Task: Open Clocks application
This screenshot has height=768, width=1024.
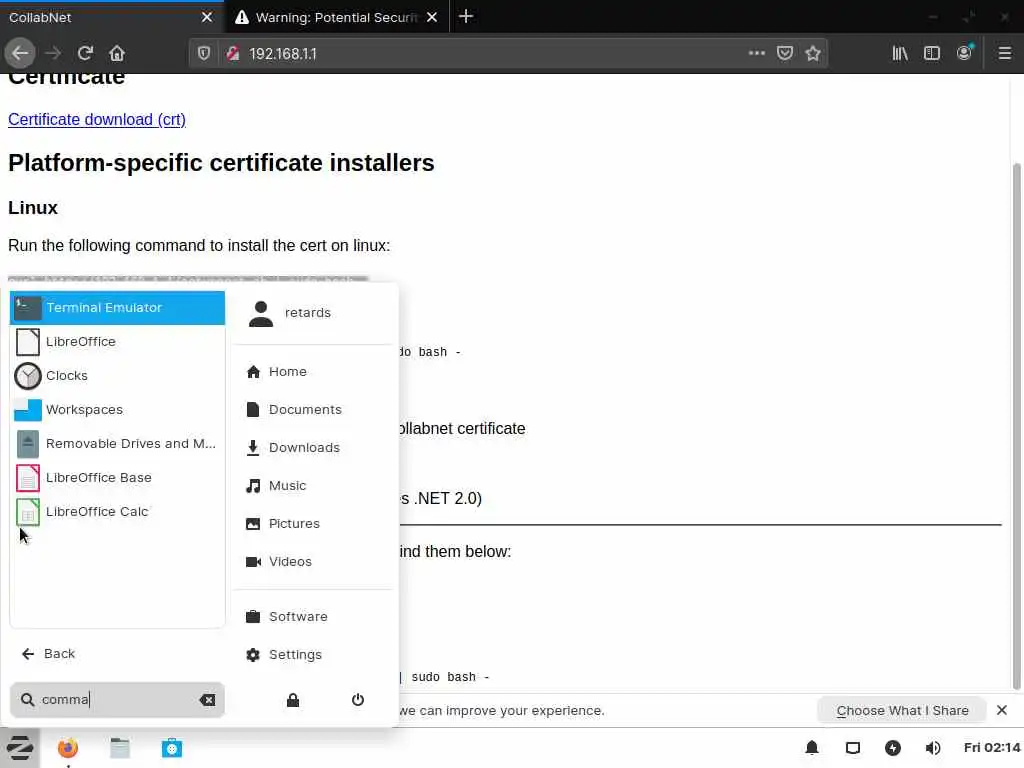Action: click(x=118, y=376)
